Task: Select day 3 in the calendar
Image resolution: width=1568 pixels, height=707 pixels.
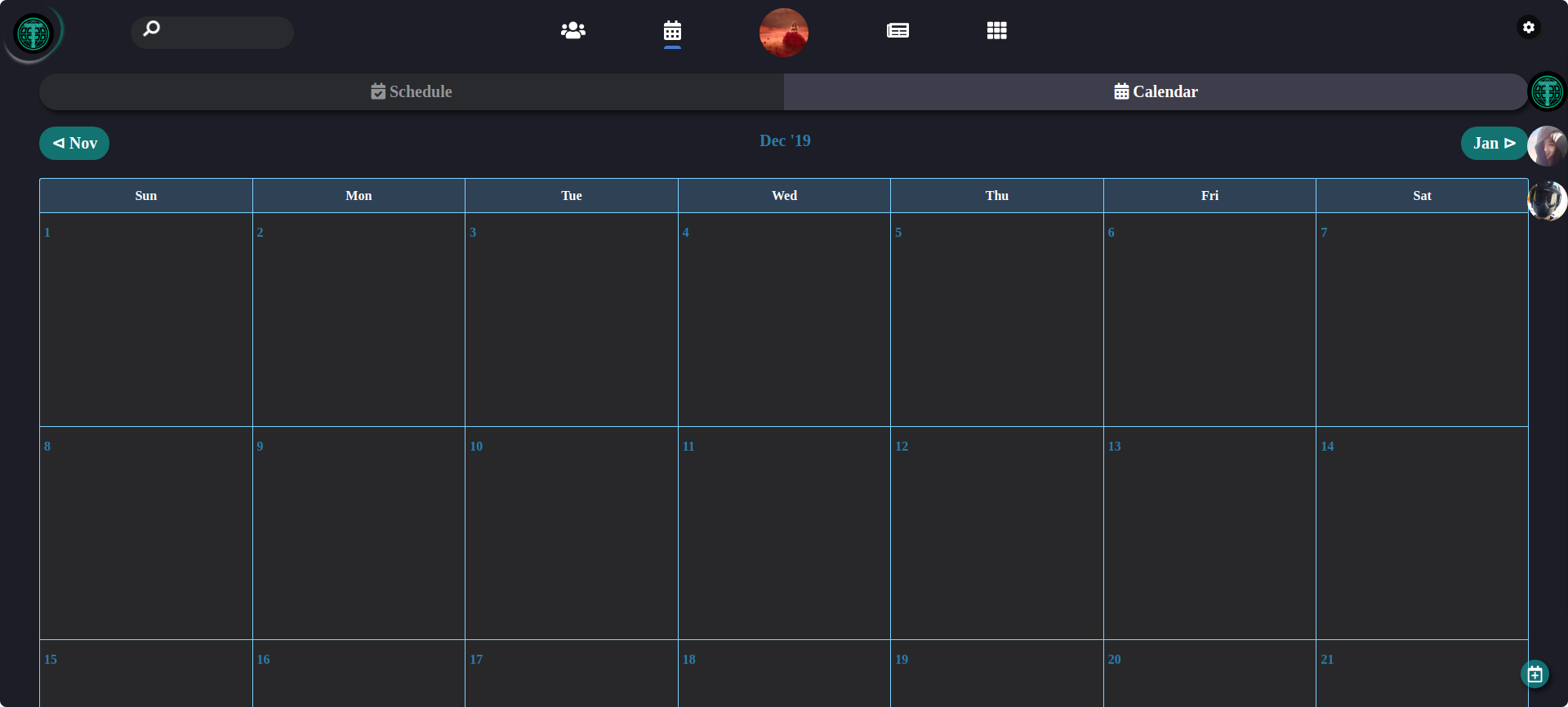Action: [x=572, y=320]
